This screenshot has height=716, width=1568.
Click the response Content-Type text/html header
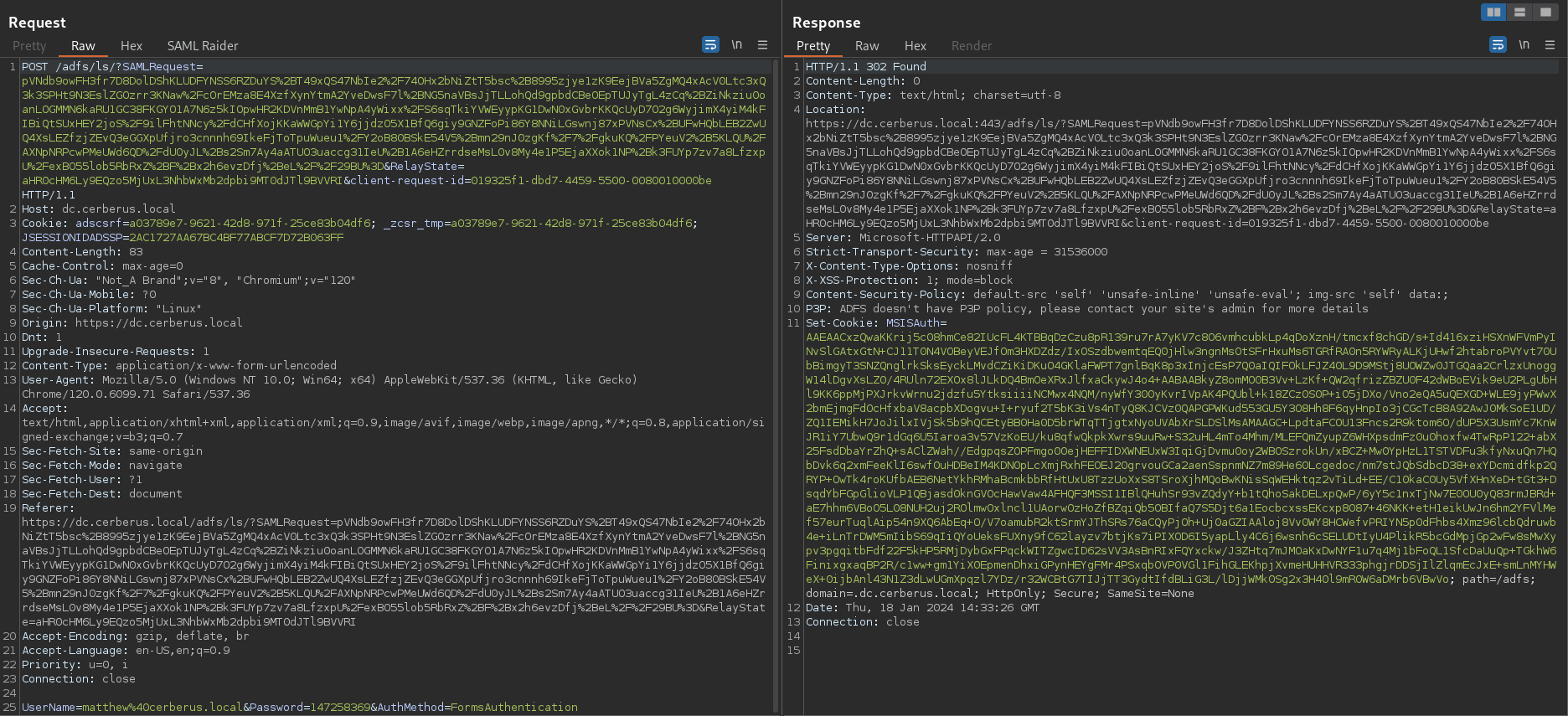coord(933,95)
